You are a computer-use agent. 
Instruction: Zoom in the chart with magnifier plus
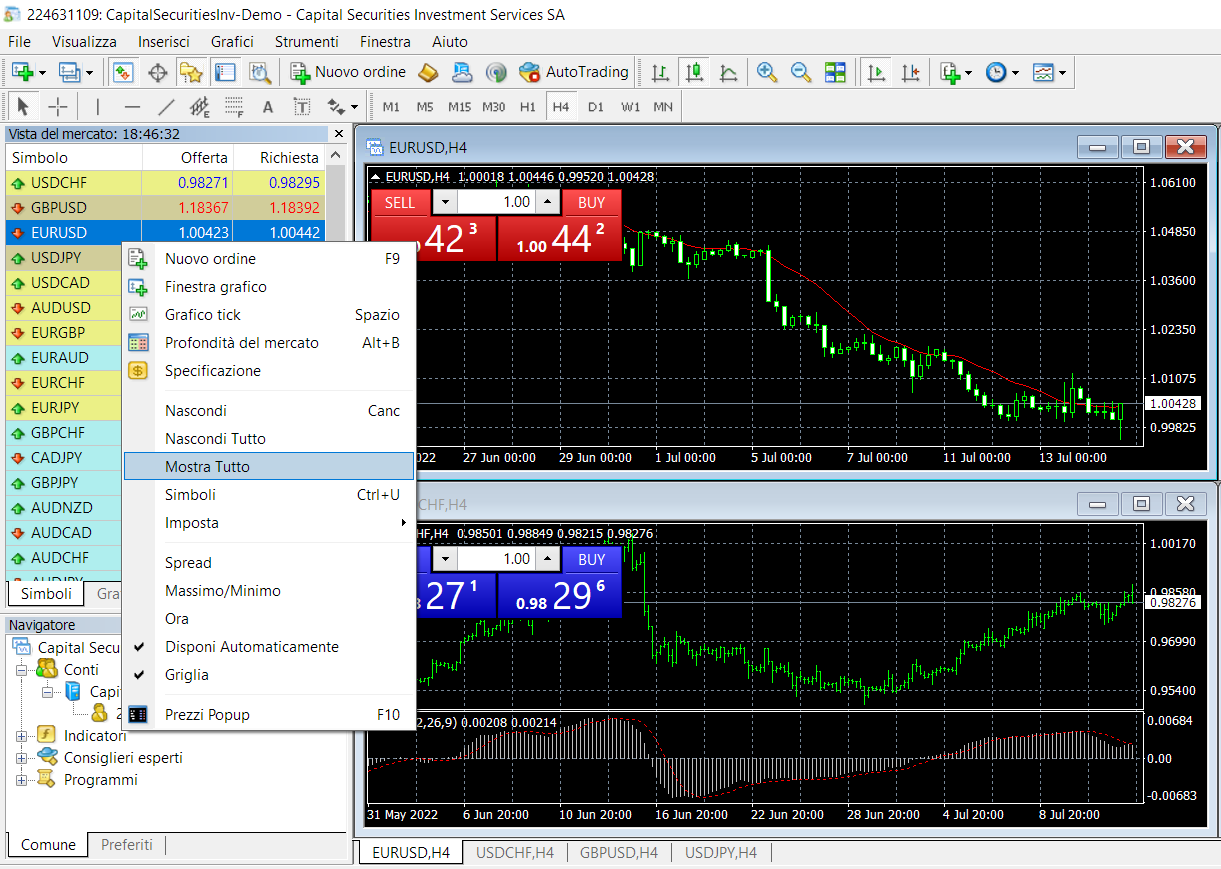767,72
